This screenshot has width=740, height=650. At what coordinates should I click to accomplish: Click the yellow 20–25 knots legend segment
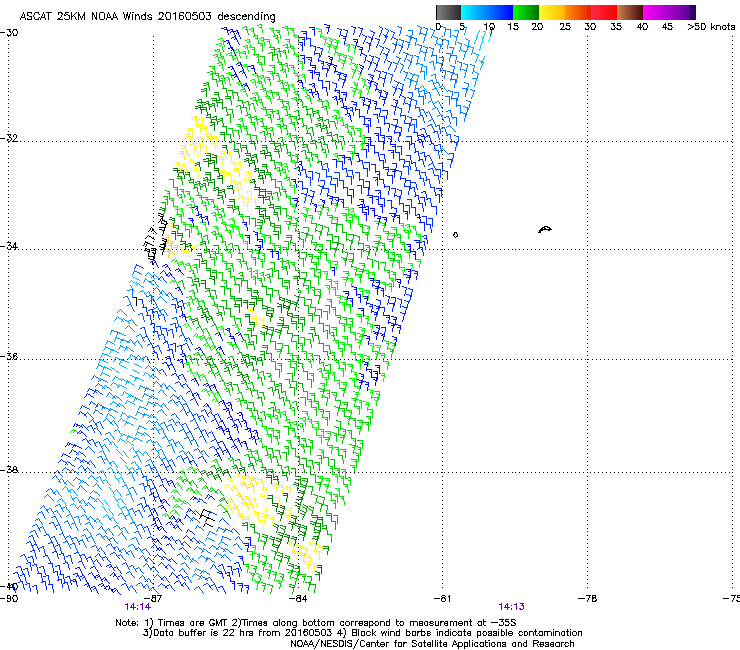point(552,12)
